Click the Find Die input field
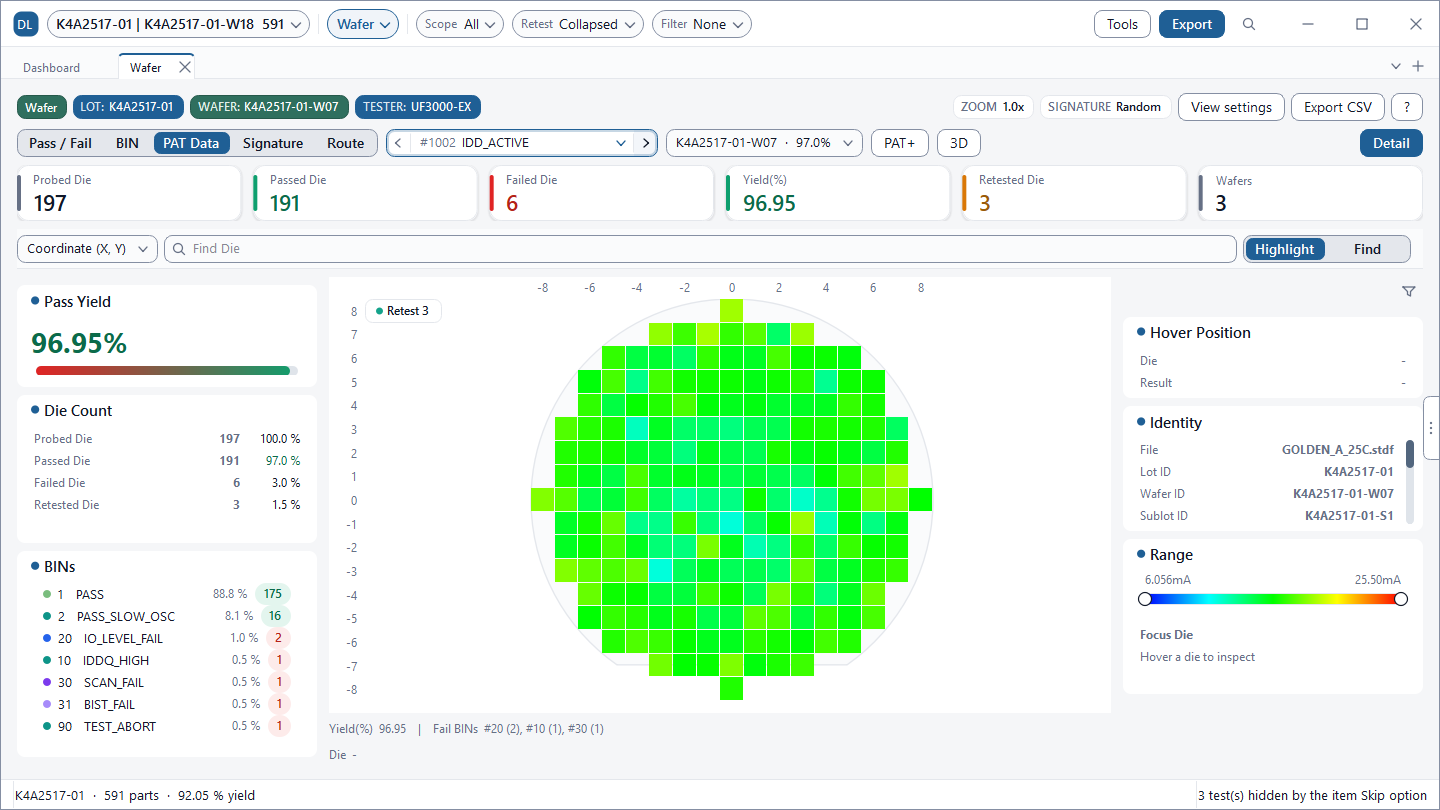The height and width of the screenshot is (810, 1440). pyautogui.click(x=700, y=249)
